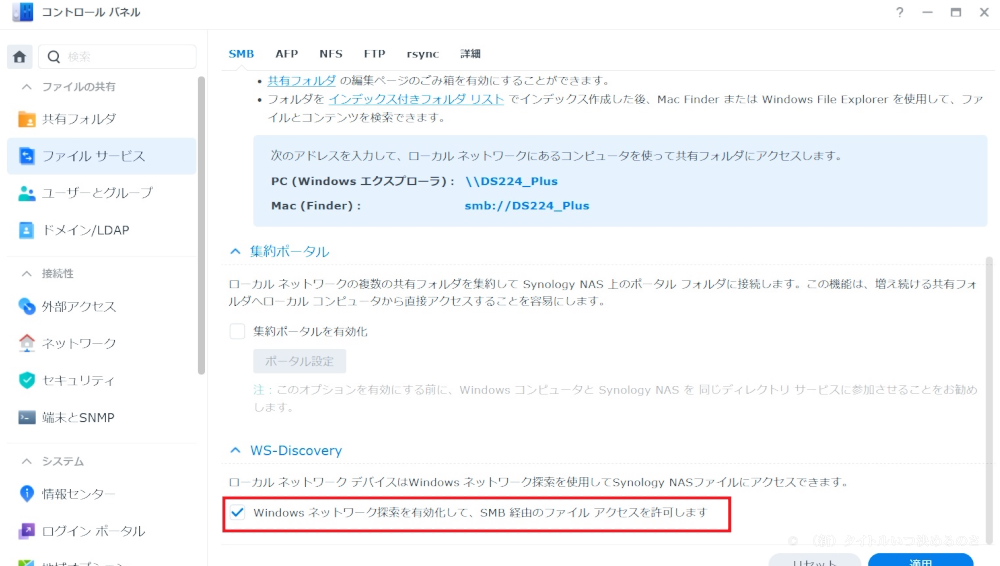Click \\DS224_Plus address link
The height and width of the screenshot is (566, 1000).
click(511, 181)
